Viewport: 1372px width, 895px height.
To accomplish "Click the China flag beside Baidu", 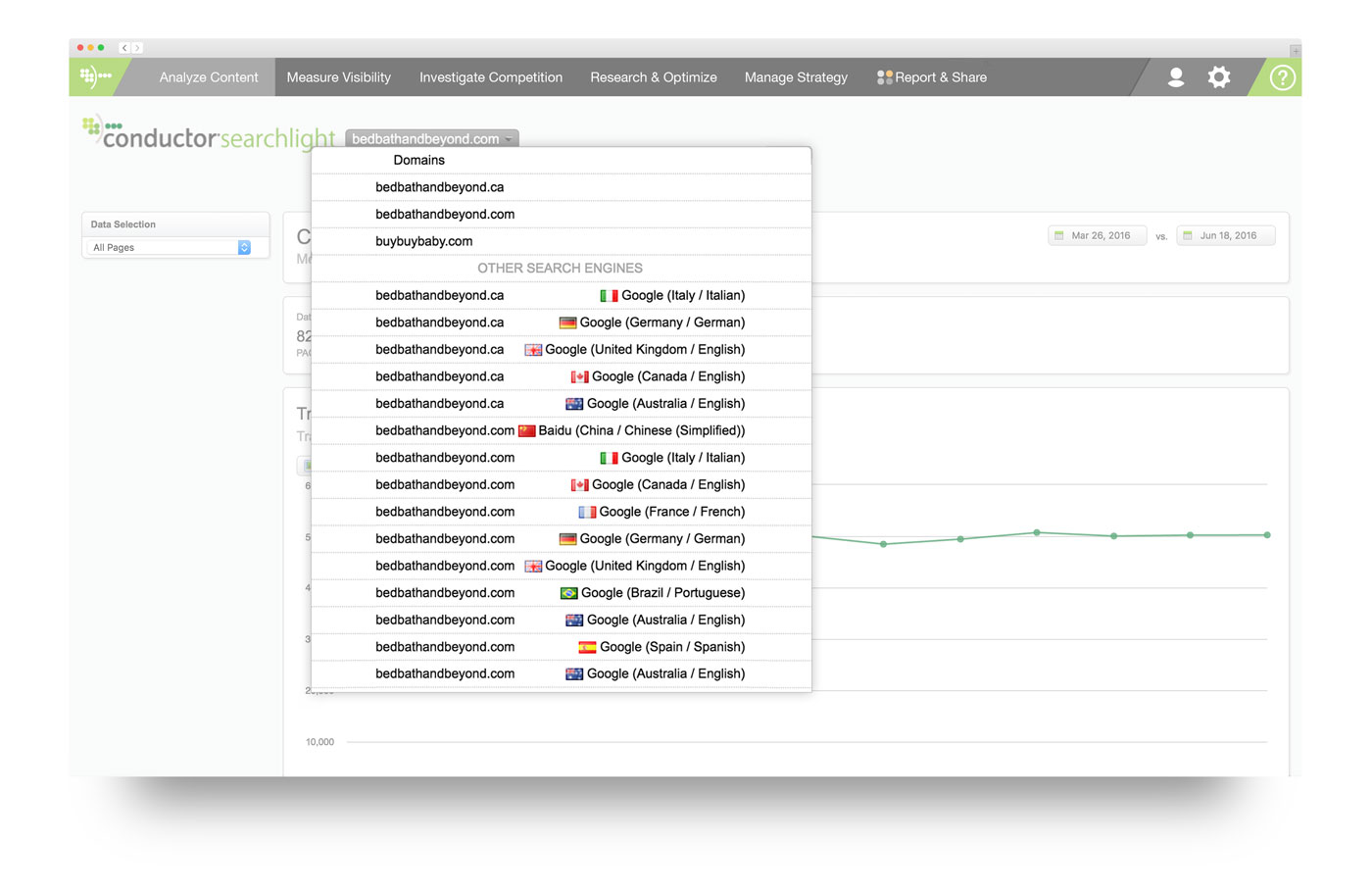I will tap(527, 430).
